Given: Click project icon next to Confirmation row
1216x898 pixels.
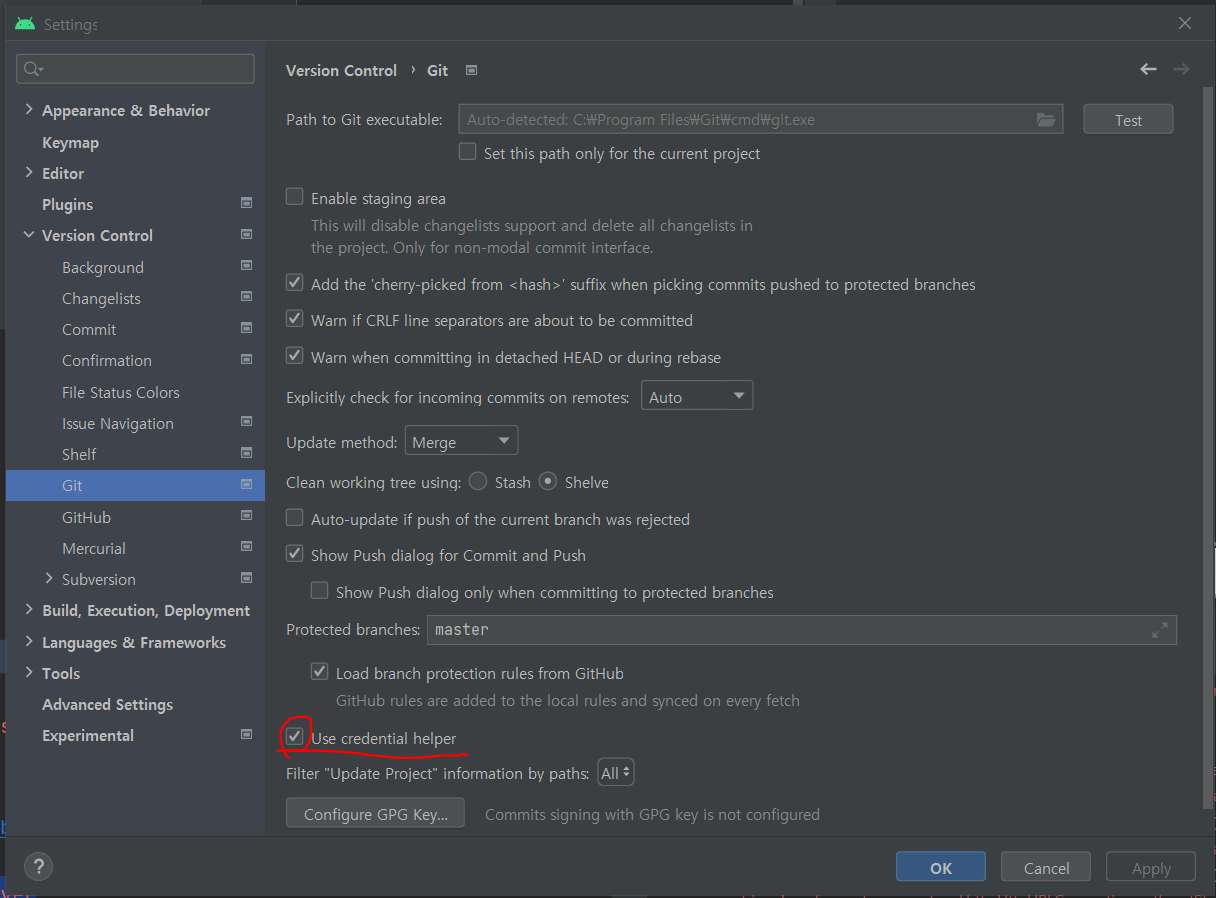Looking at the screenshot, I should coord(246,359).
